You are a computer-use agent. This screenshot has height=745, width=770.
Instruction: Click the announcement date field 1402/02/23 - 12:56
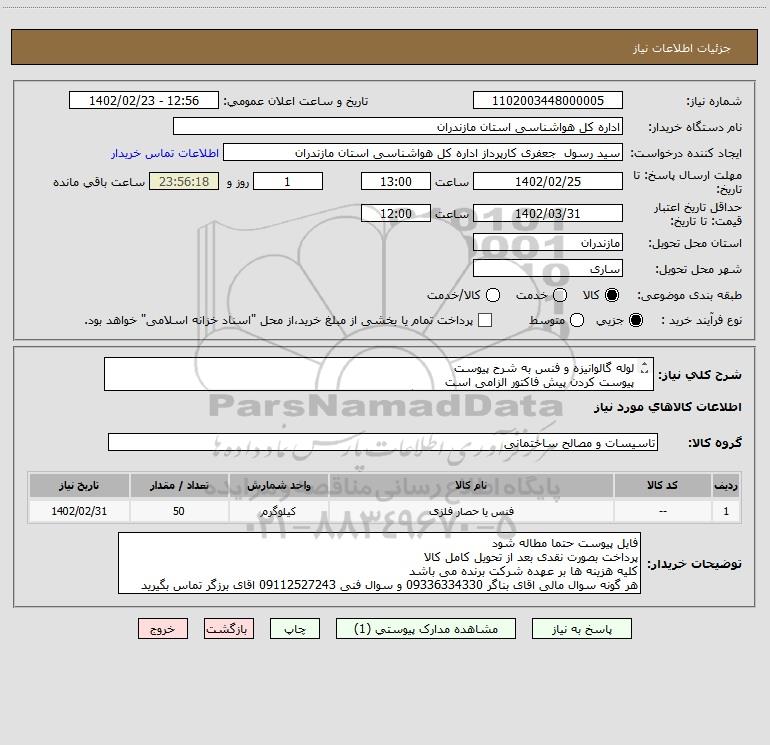[x=144, y=101]
